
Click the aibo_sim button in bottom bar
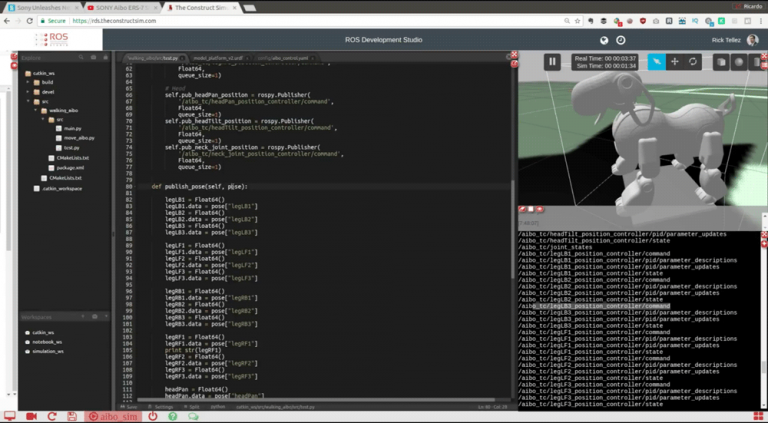coord(112,416)
